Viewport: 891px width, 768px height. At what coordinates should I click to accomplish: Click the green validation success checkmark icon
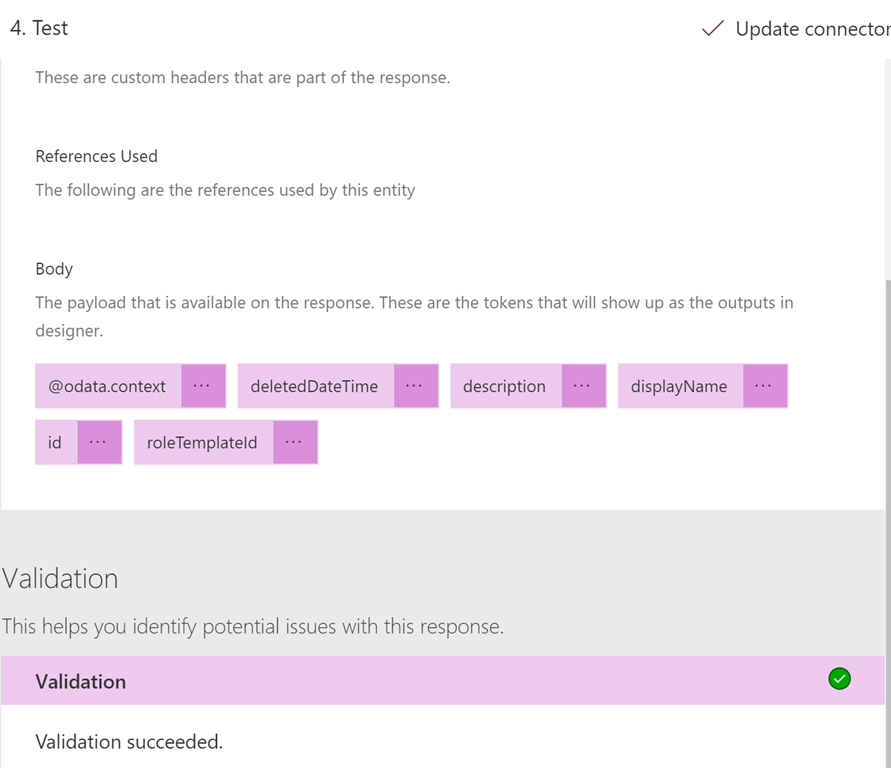(839, 679)
